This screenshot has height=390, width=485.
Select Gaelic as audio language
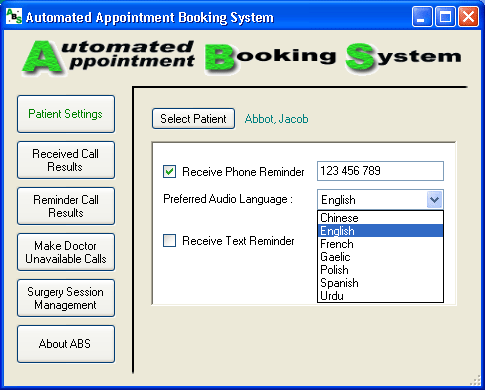380,257
